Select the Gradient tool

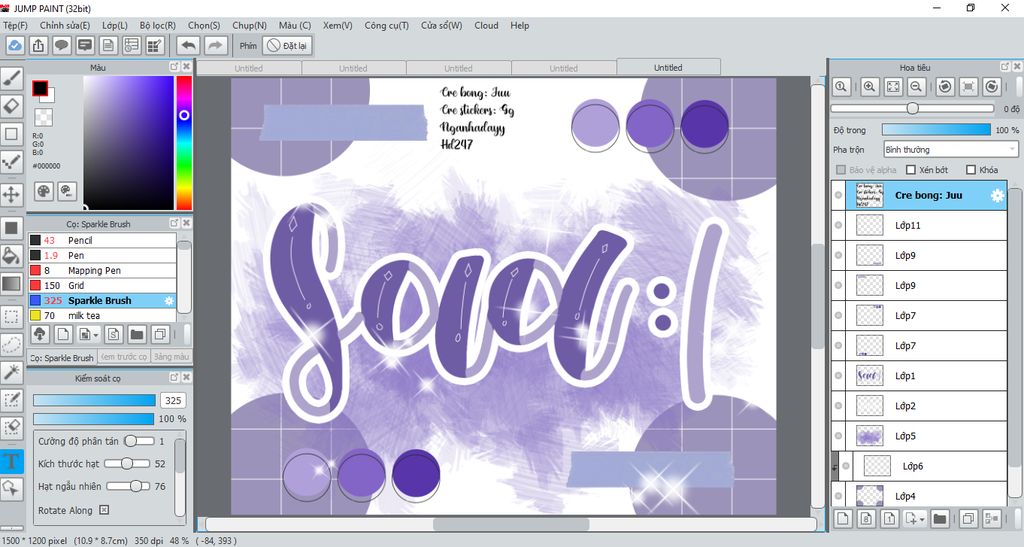[x=12, y=283]
